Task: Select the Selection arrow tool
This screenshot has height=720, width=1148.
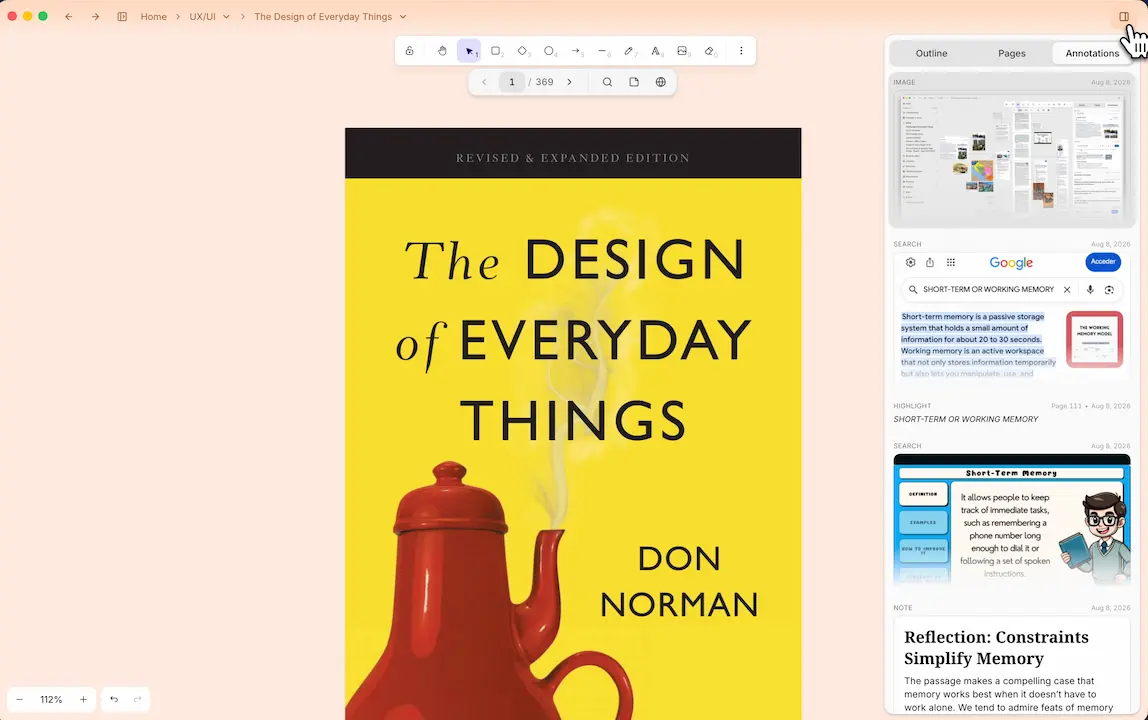Action: coord(469,51)
